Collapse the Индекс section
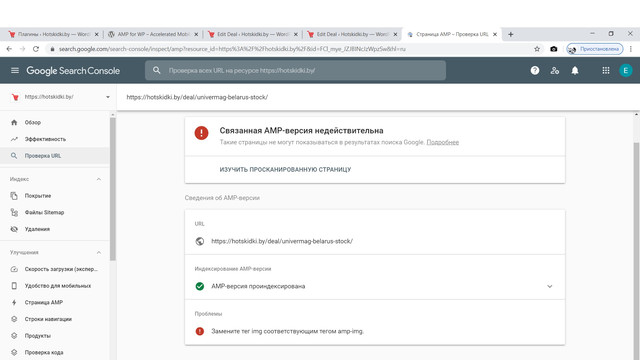The width and height of the screenshot is (640, 360). (x=98, y=179)
